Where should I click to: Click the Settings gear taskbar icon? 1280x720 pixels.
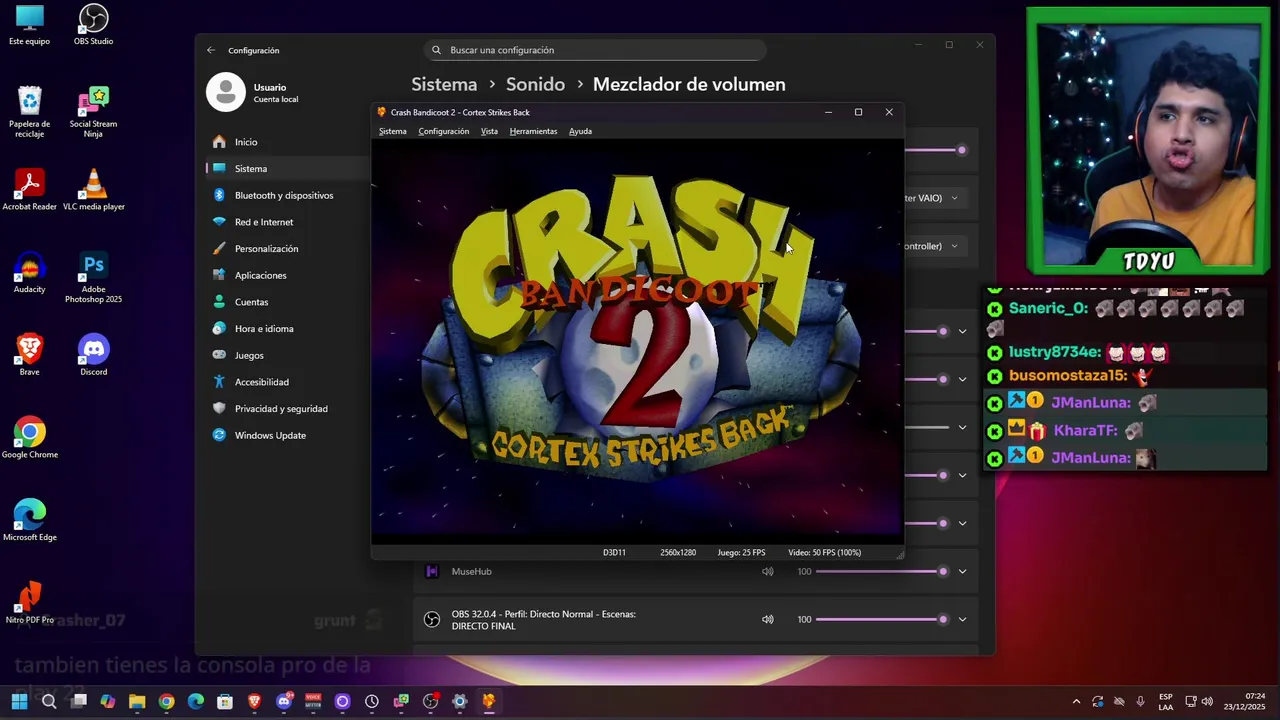pos(460,701)
